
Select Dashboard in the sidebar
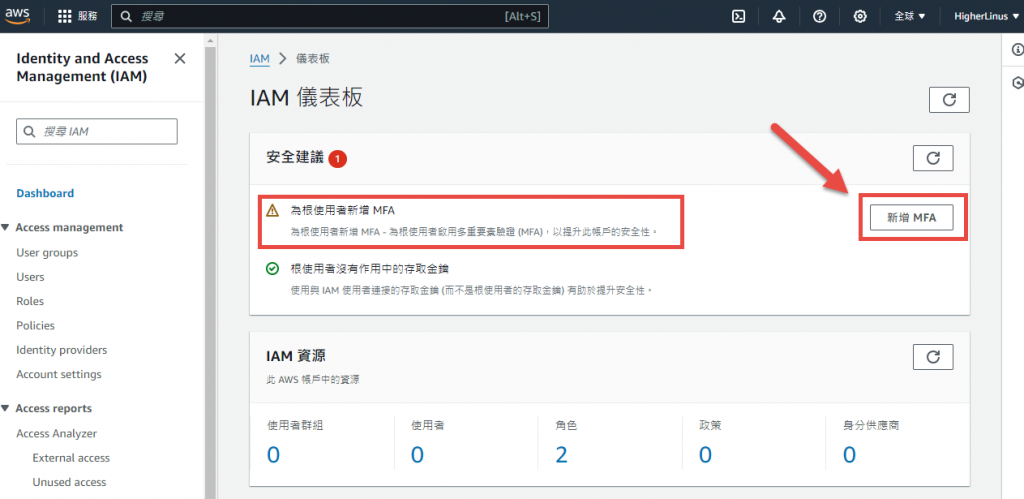point(45,193)
